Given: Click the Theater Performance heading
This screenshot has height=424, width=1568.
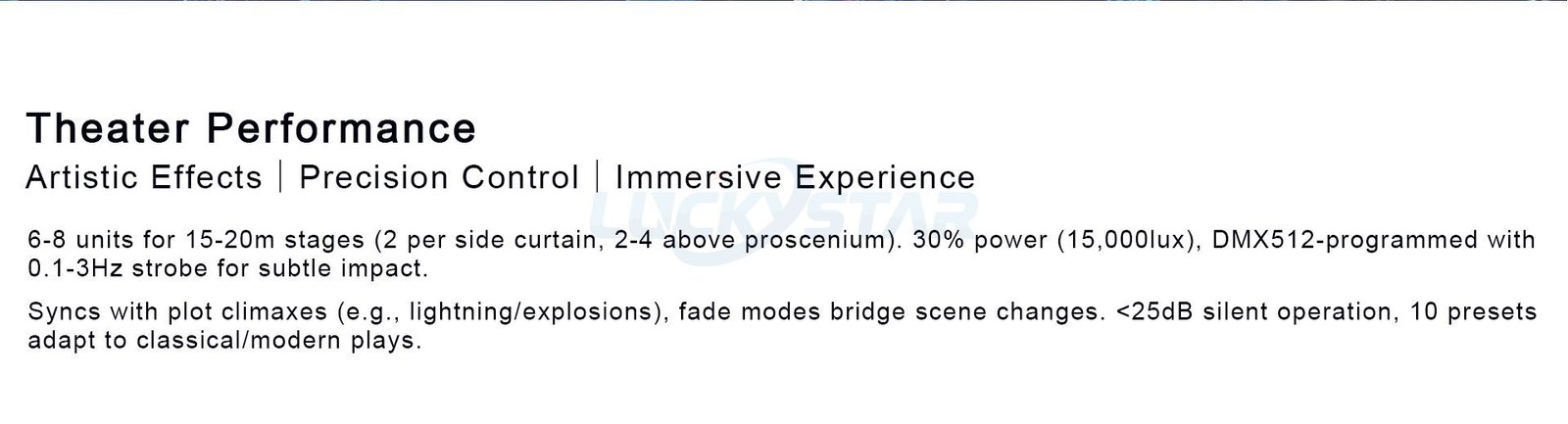Looking at the screenshot, I should tap(251, 128).
